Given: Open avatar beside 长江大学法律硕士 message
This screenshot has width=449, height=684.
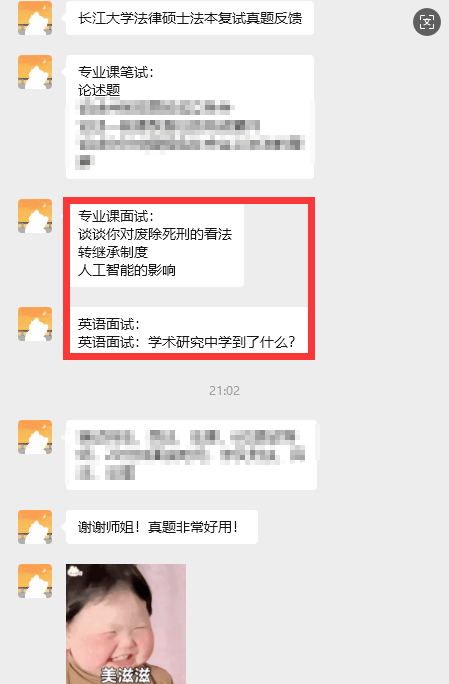Looking at the screenshot, I should [35, 18].
